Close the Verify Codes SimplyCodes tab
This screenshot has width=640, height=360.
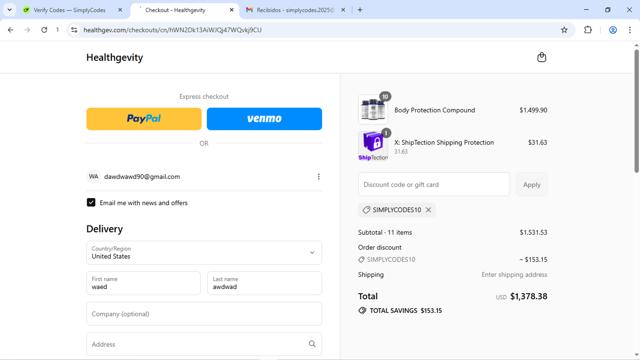tap(120, 10)
